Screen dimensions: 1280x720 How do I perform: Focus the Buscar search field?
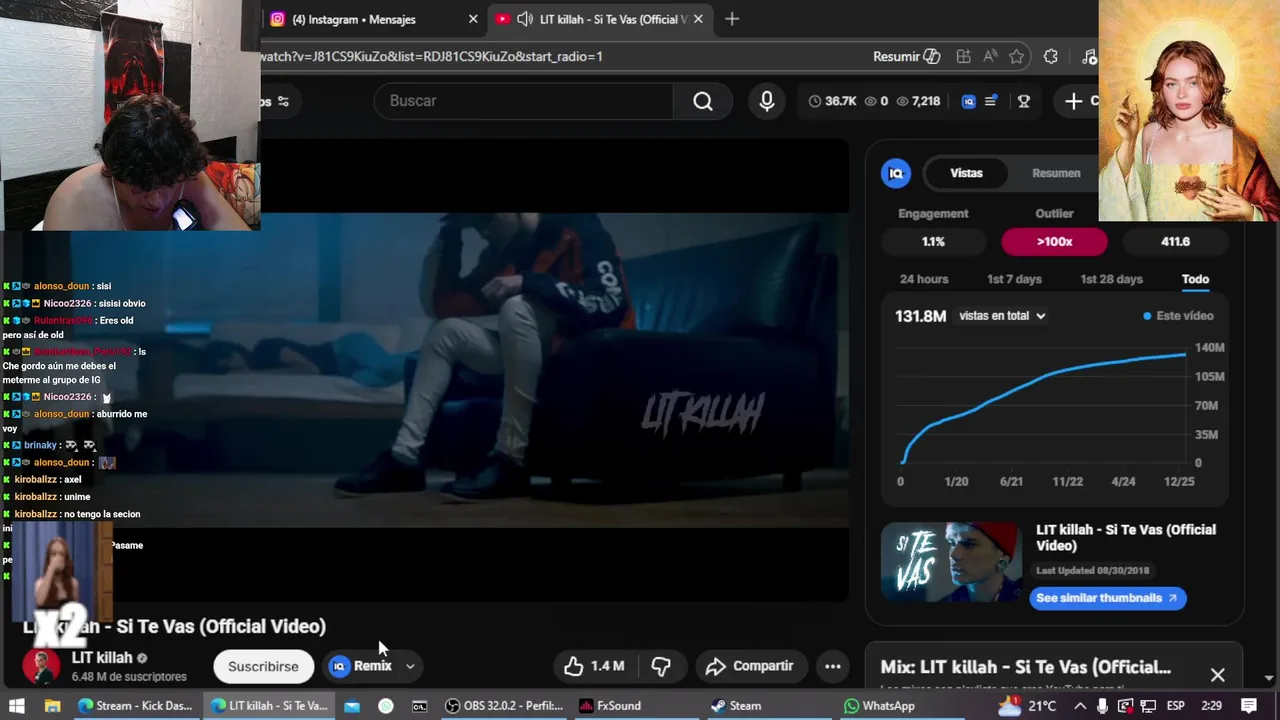523,101
